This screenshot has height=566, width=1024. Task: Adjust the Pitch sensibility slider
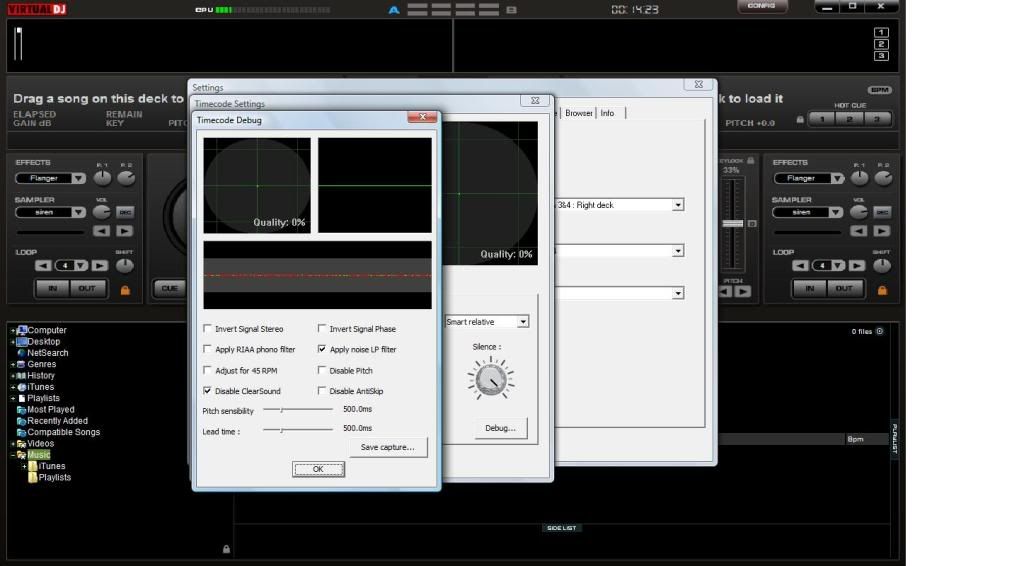click(298, 409)
